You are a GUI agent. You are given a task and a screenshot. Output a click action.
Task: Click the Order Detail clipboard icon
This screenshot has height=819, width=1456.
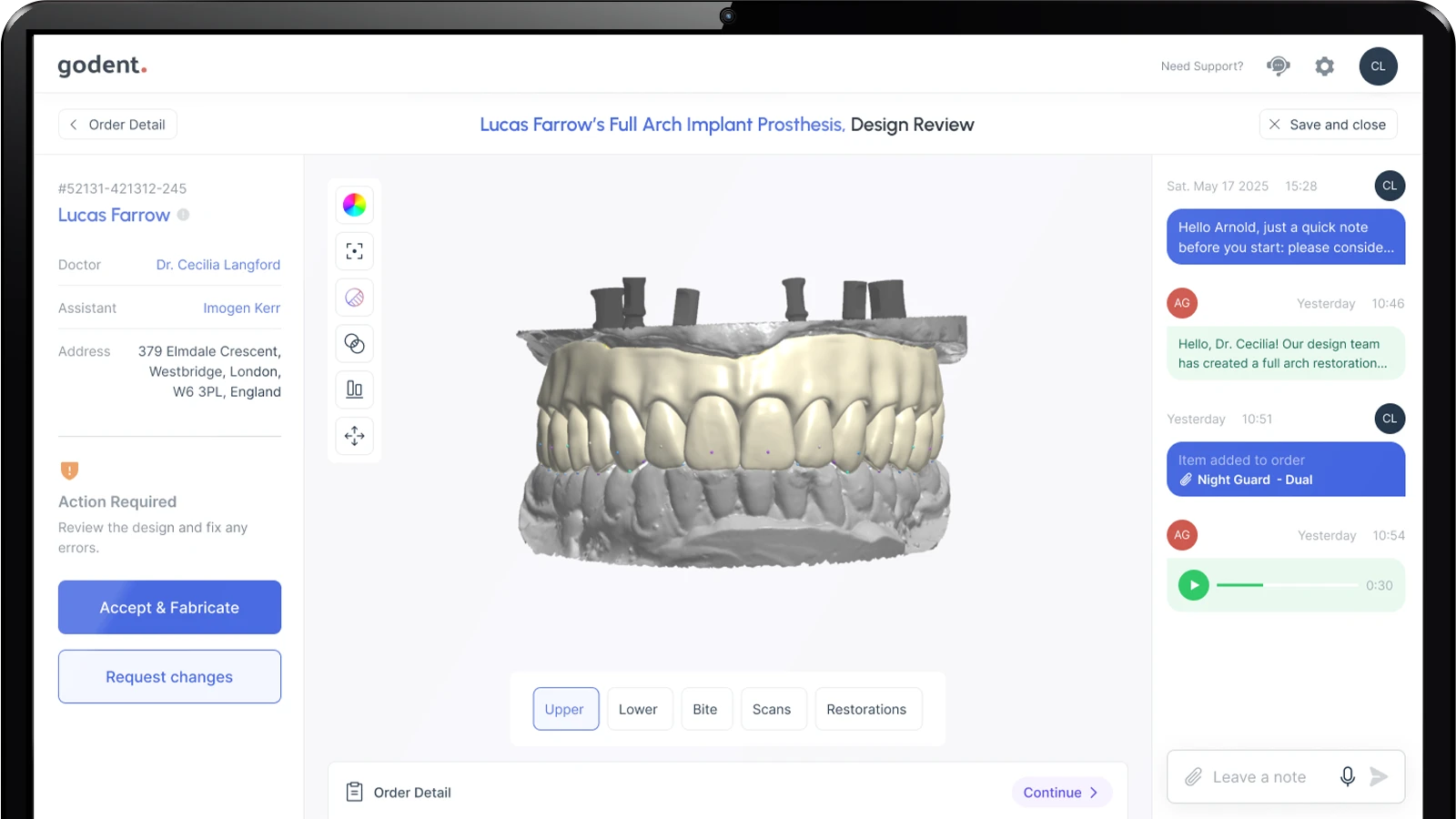354,793
